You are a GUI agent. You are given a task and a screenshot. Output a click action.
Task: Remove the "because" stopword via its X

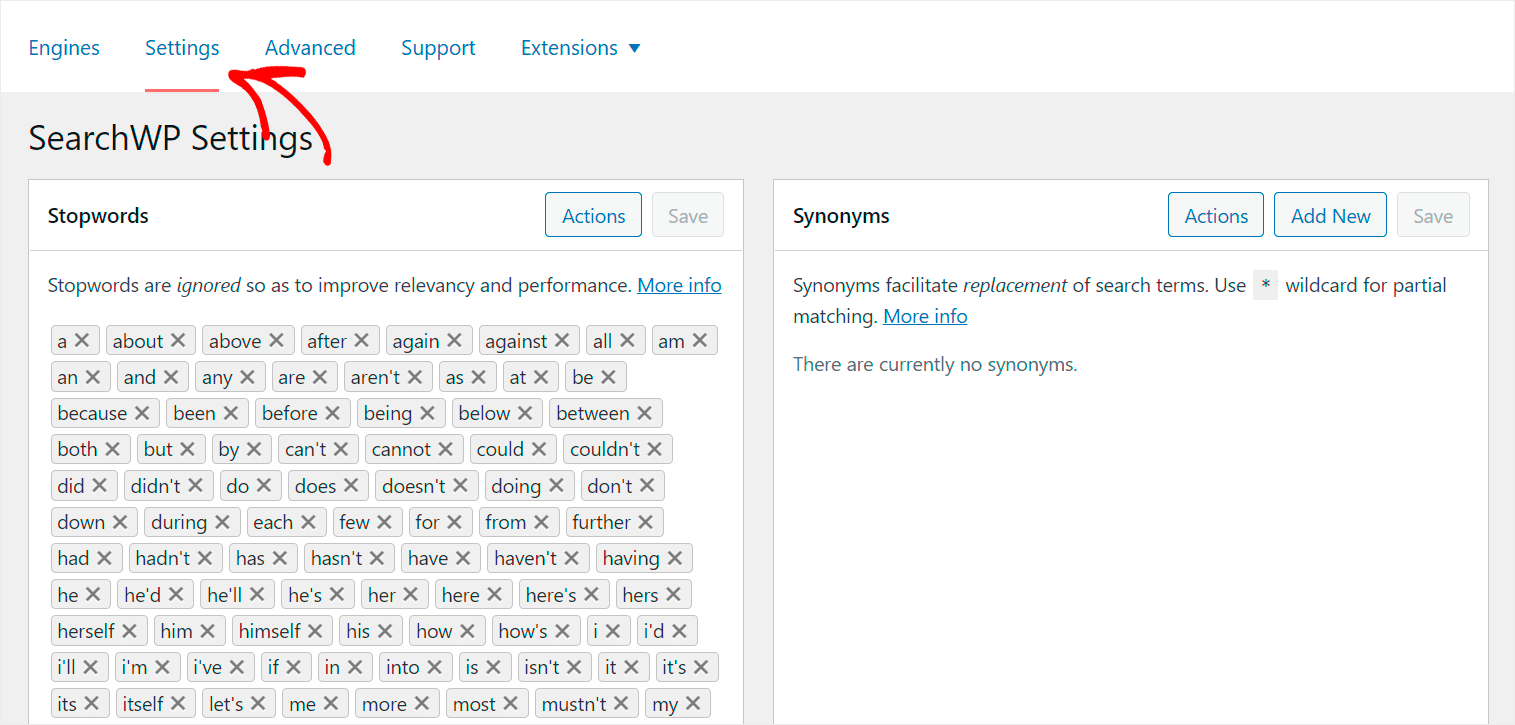(x=142, y=413)
